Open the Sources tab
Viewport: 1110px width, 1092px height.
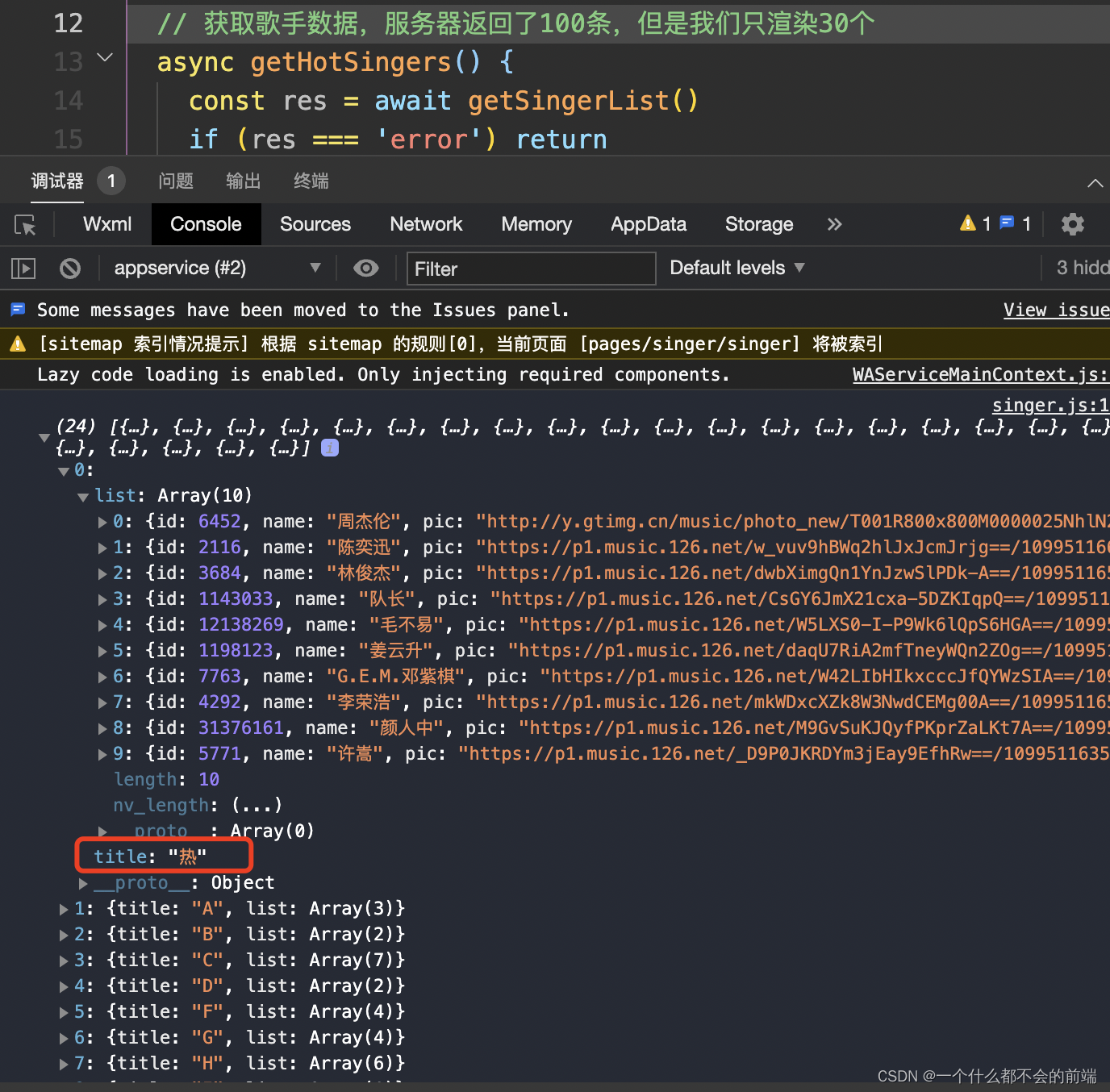315,224
